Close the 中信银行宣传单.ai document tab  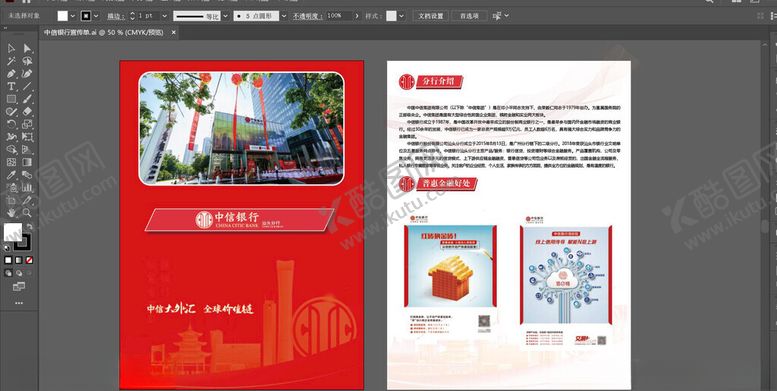click(x=173, y=32)
